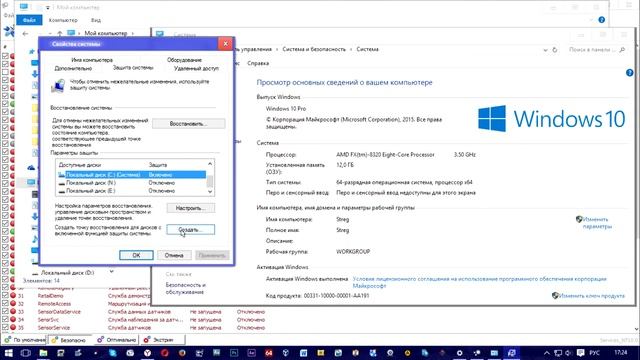640x360 pixels.
Task: Switch to the Удаленный доступ tab
Action: pos(196,69)
